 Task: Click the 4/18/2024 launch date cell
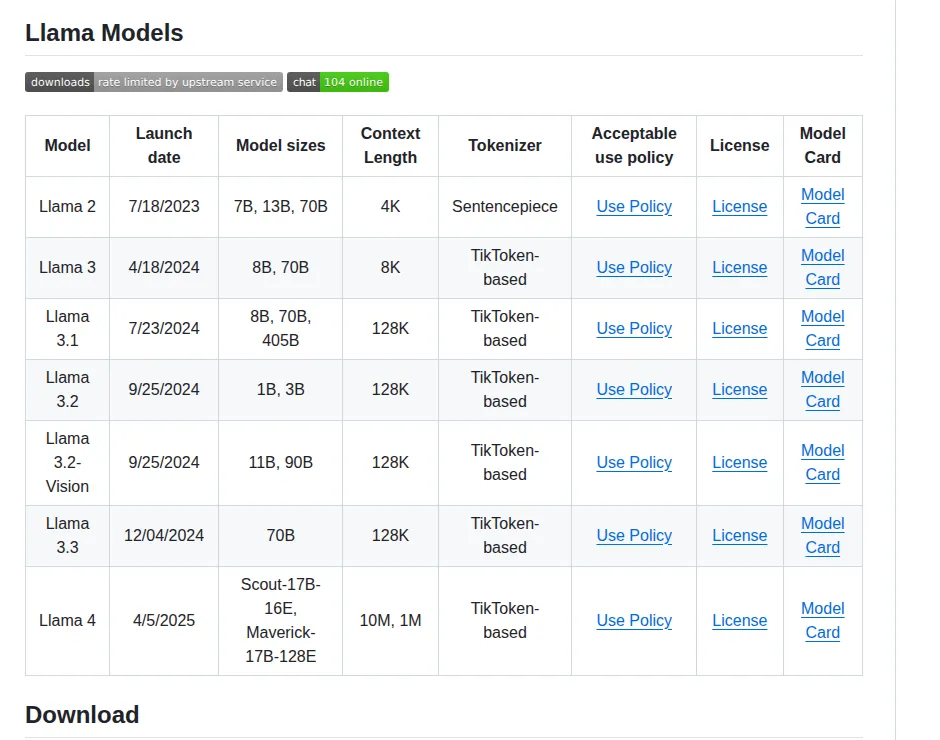(x=164, y=267)
